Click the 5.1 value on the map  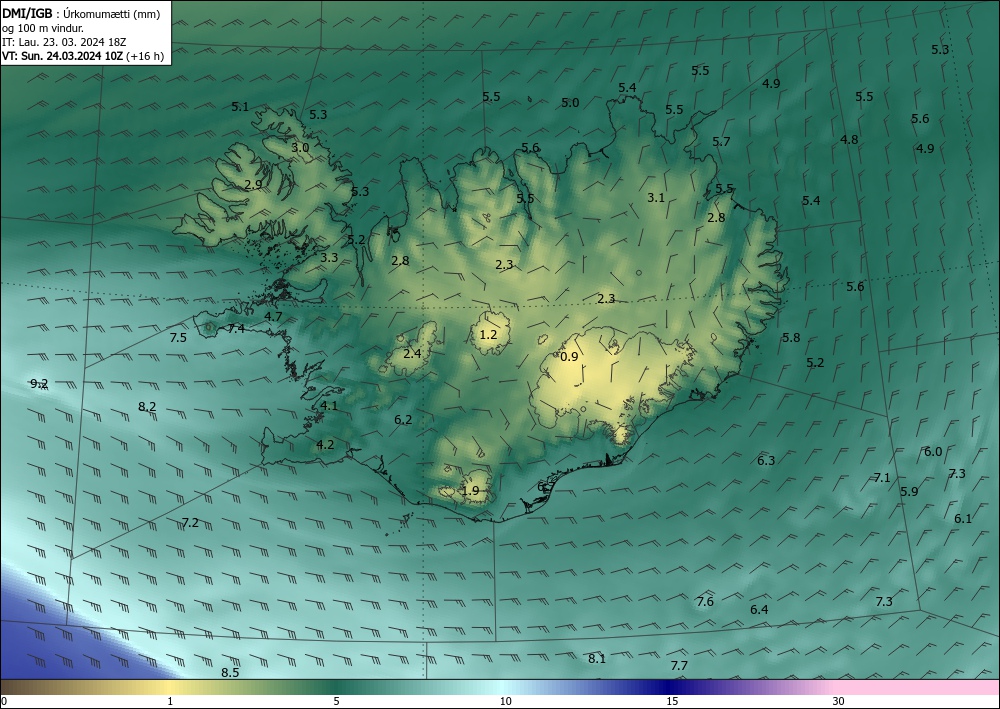pyautogui.click(x=240, y=107)
